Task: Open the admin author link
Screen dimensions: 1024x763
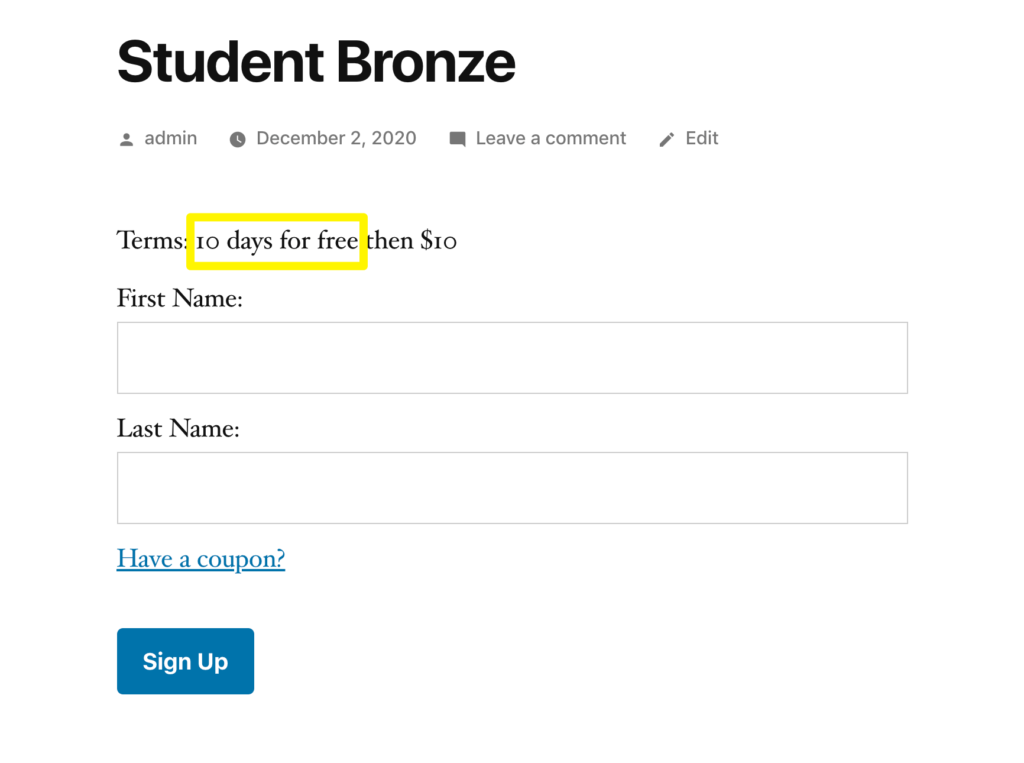Action: point(170,138)
